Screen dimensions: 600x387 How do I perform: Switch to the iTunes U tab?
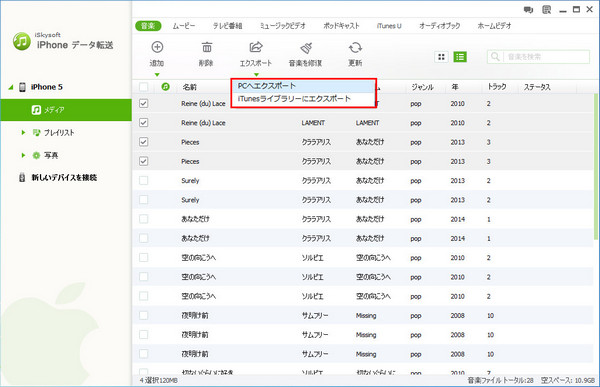click(389, 26)
